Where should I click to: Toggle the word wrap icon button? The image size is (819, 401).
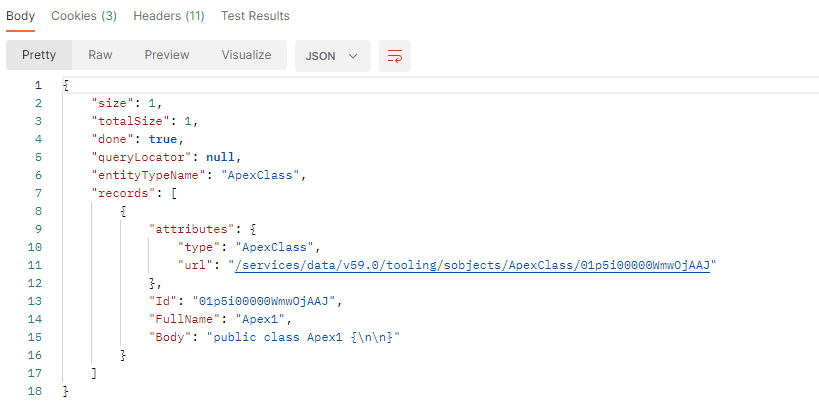(x=395, y=56)
